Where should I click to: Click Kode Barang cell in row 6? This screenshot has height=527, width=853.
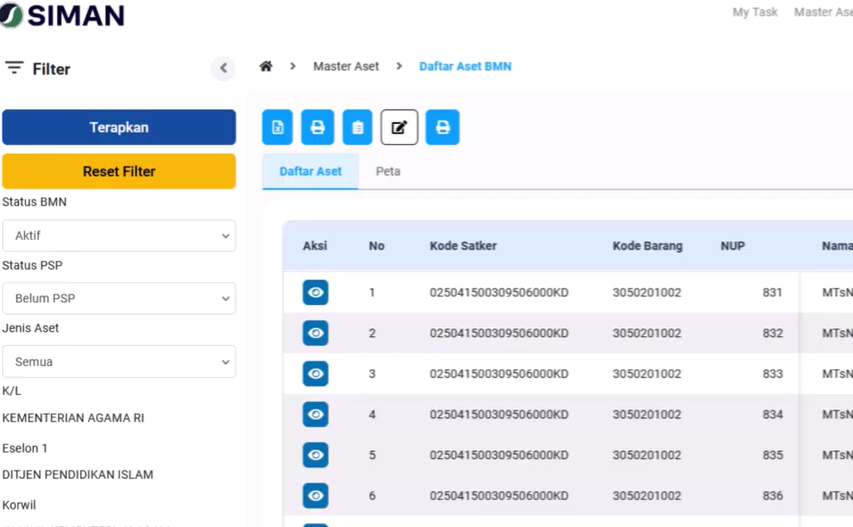click(x=647, y=495)
